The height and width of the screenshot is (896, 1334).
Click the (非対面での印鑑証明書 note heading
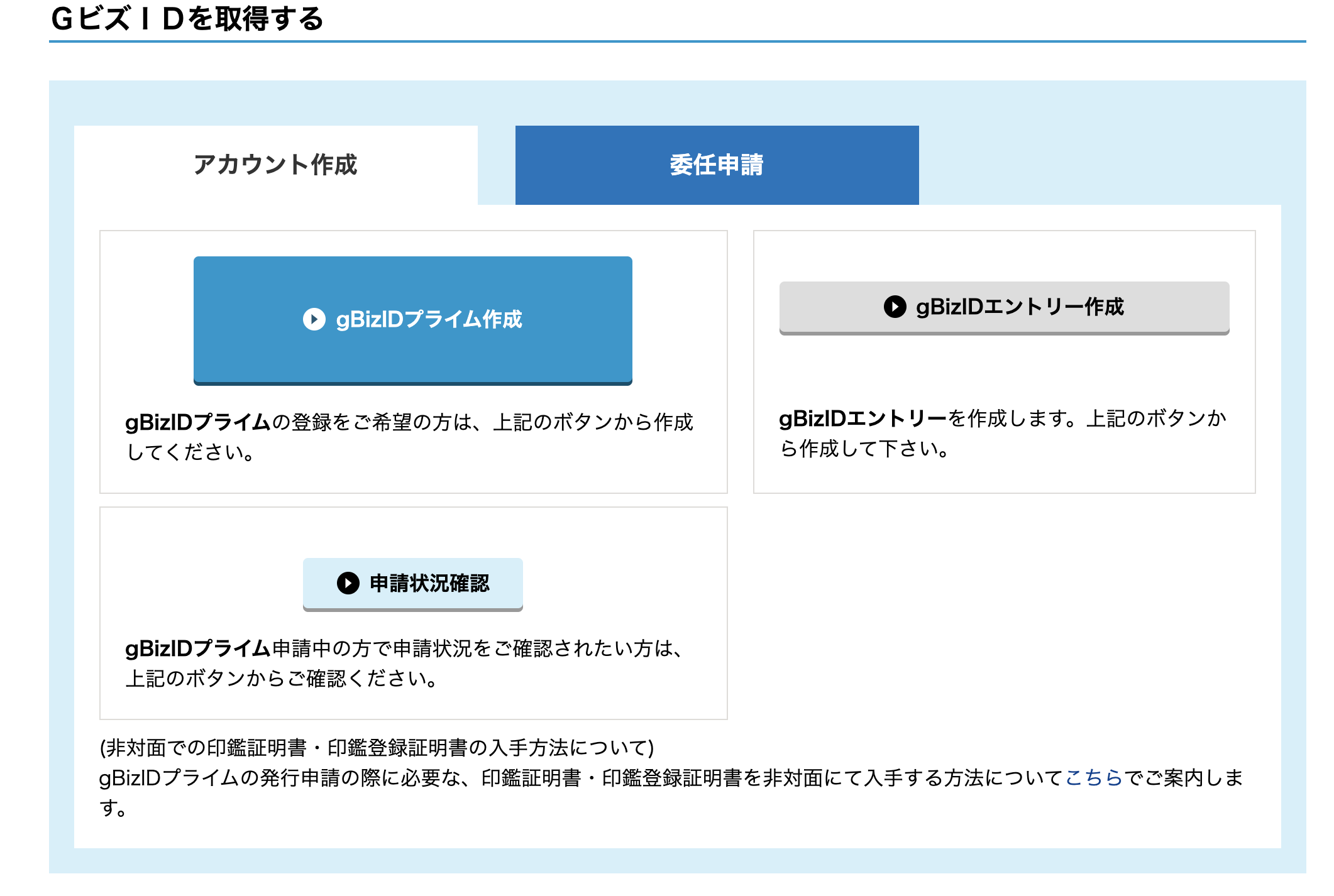377,748
